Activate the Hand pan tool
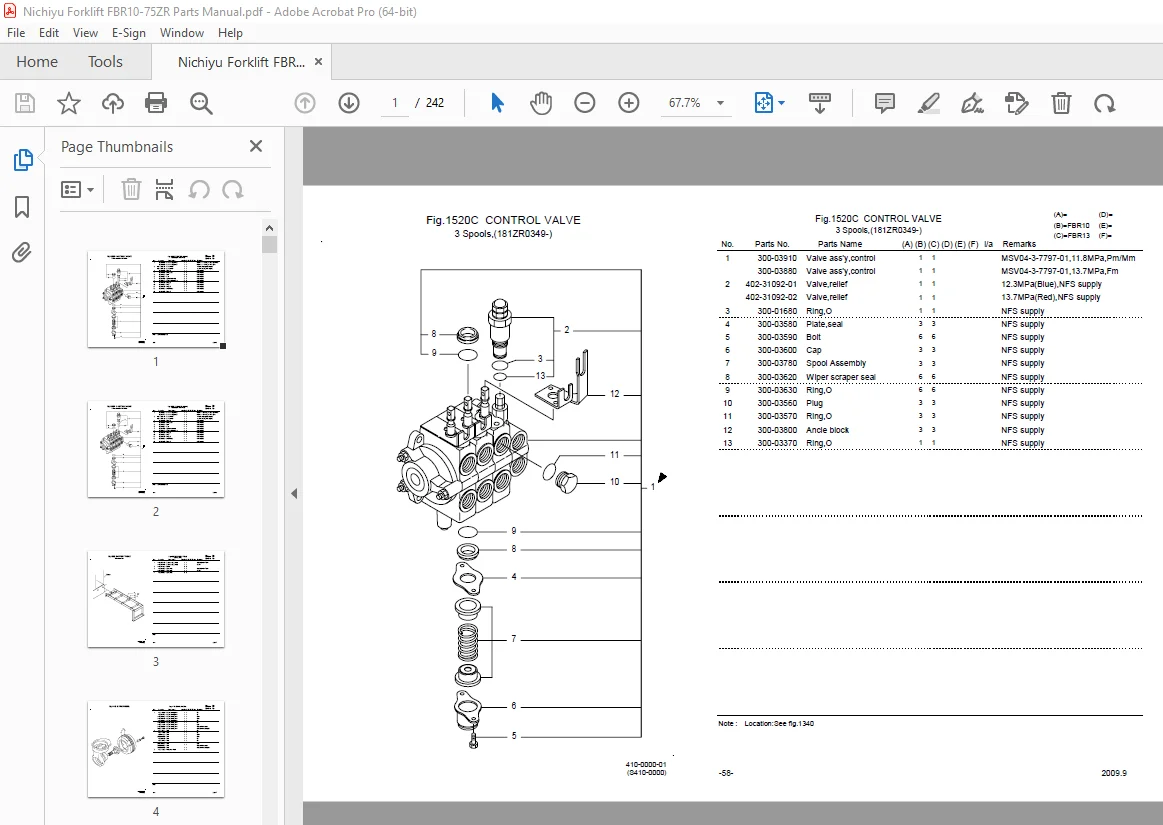Image resolution: width=1163 pixels, height=825 pixels. pos(541,103)
